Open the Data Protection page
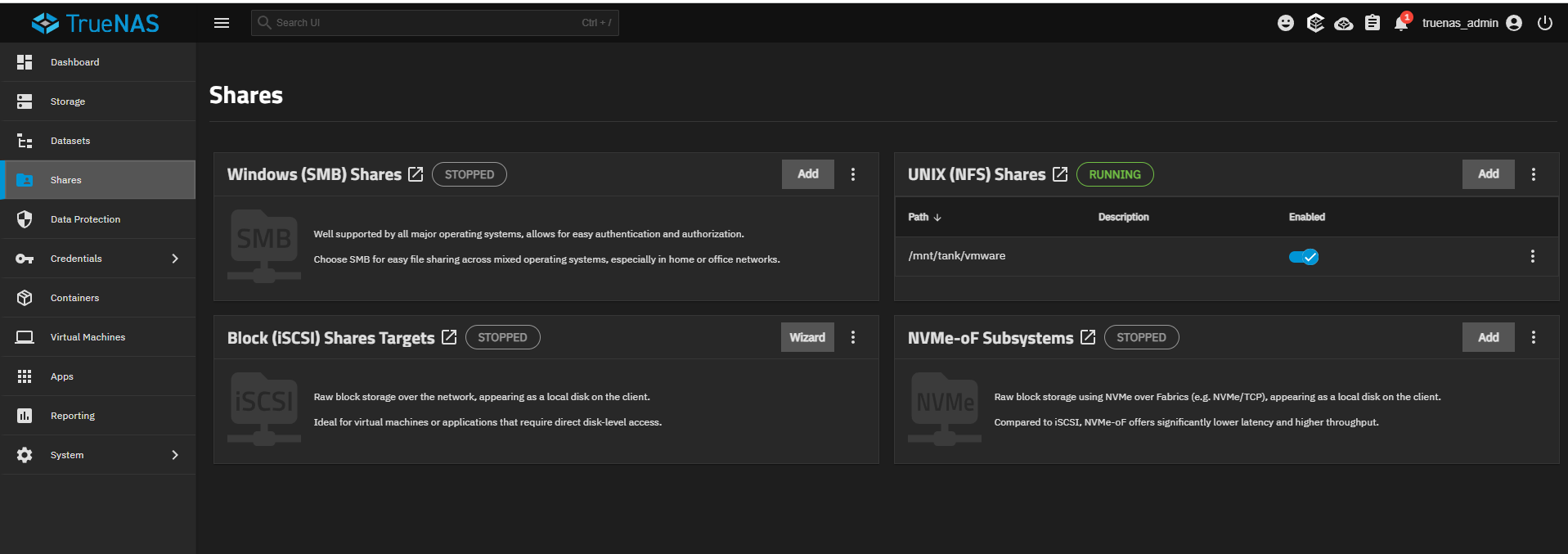 point(98,219)
